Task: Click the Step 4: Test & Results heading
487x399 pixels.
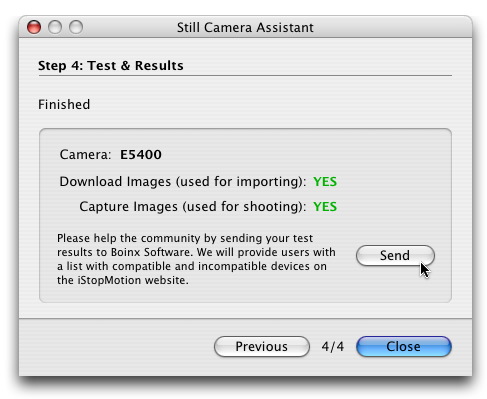Action: coord(111,66)
